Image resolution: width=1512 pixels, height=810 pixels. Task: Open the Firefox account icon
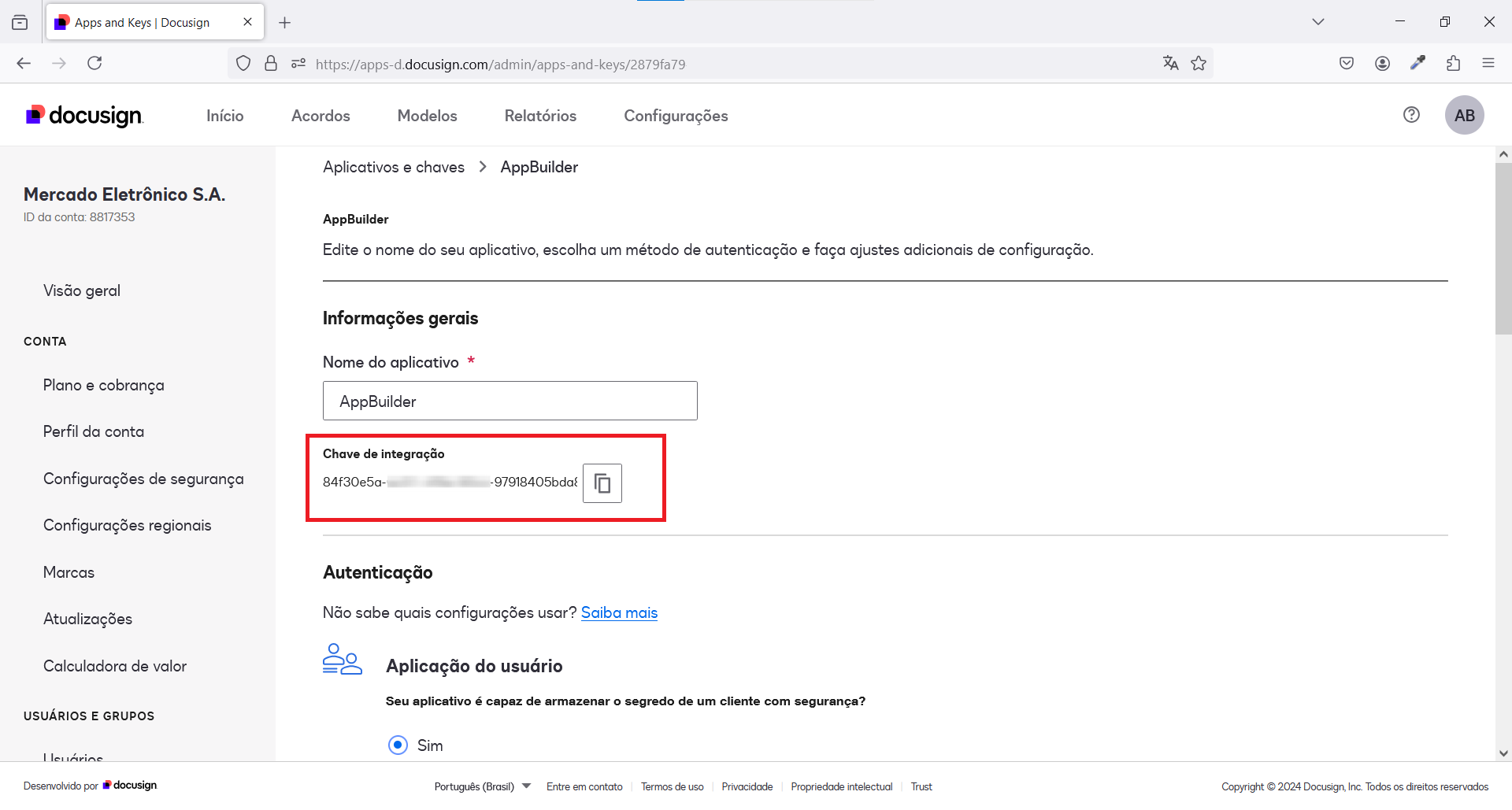pos(1382,64)
